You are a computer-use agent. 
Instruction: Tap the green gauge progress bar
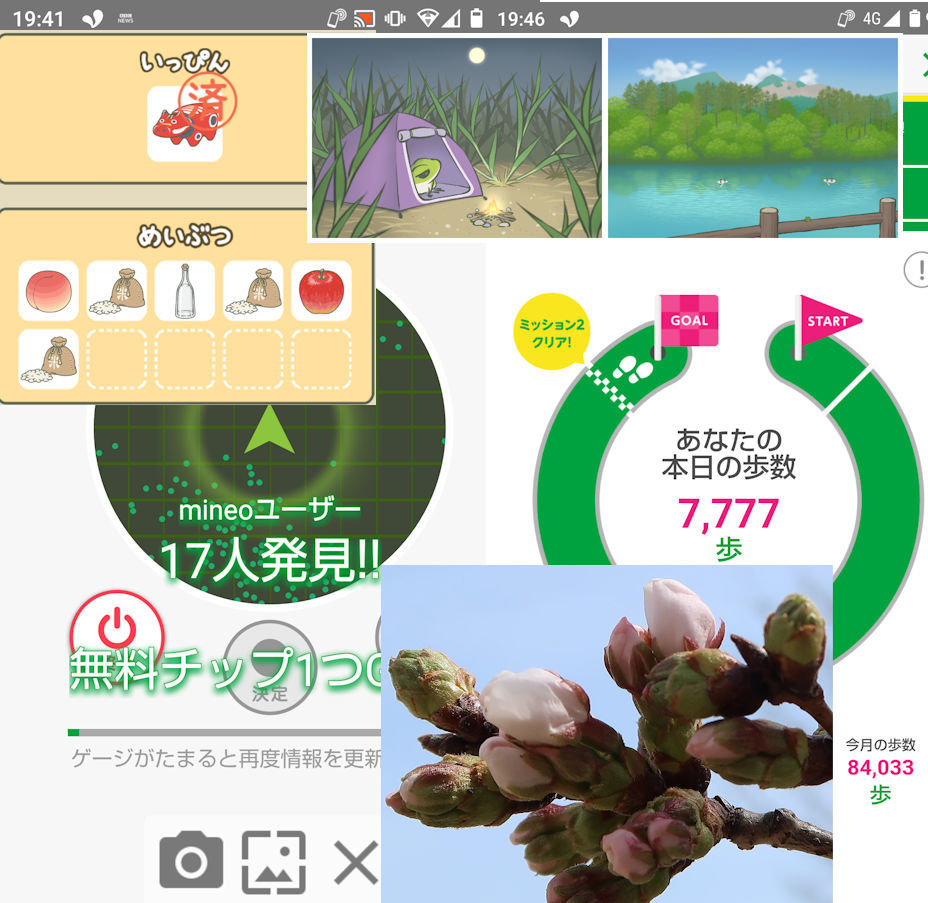click(225, 733)
